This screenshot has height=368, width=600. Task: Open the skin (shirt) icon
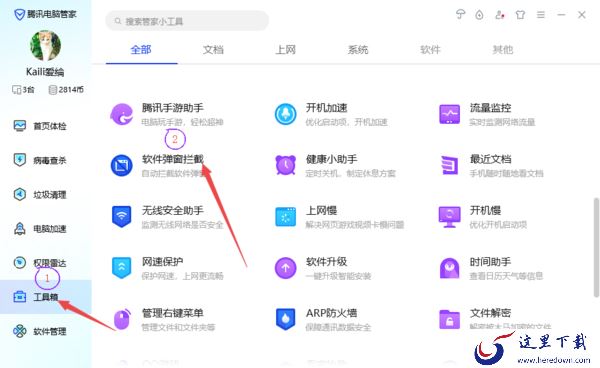coord(520,15)
